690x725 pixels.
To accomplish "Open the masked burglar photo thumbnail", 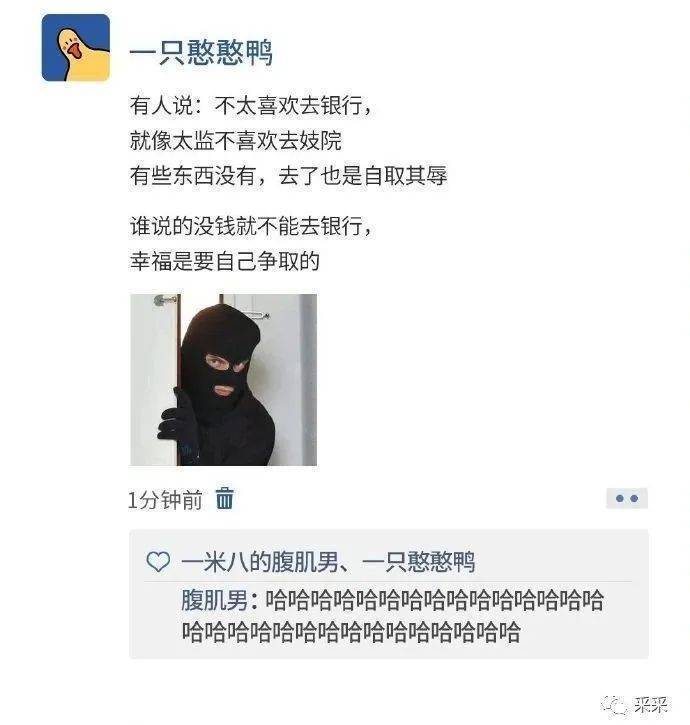I will [x=223, y=380].
